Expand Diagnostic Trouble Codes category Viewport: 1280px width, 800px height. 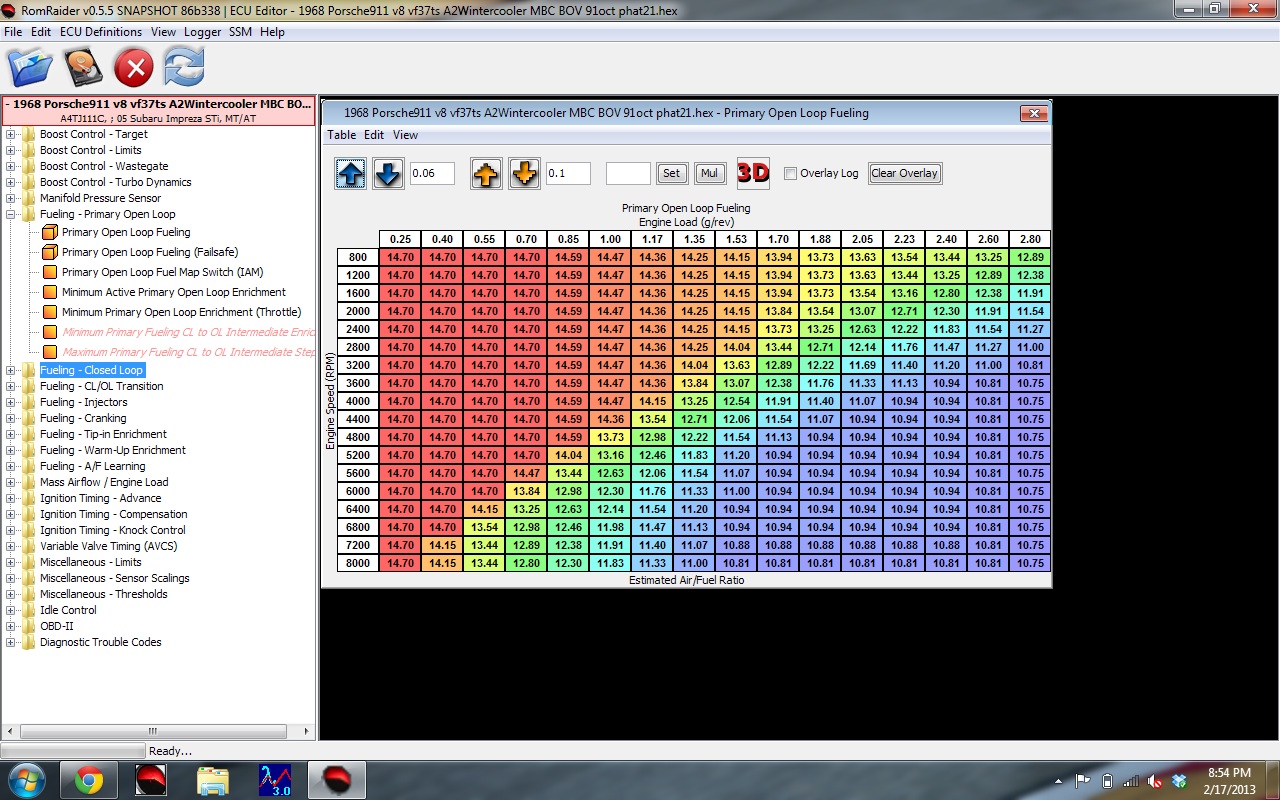11,642
